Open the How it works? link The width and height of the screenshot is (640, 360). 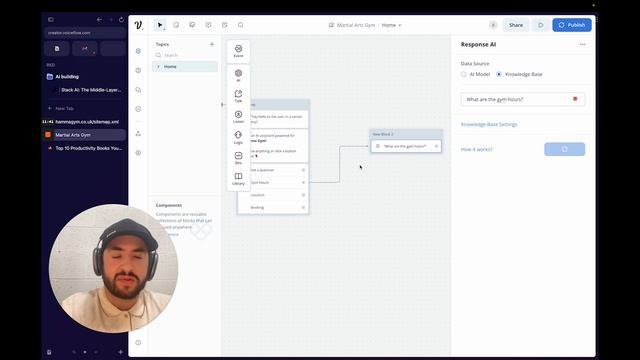tap(476, 149)
